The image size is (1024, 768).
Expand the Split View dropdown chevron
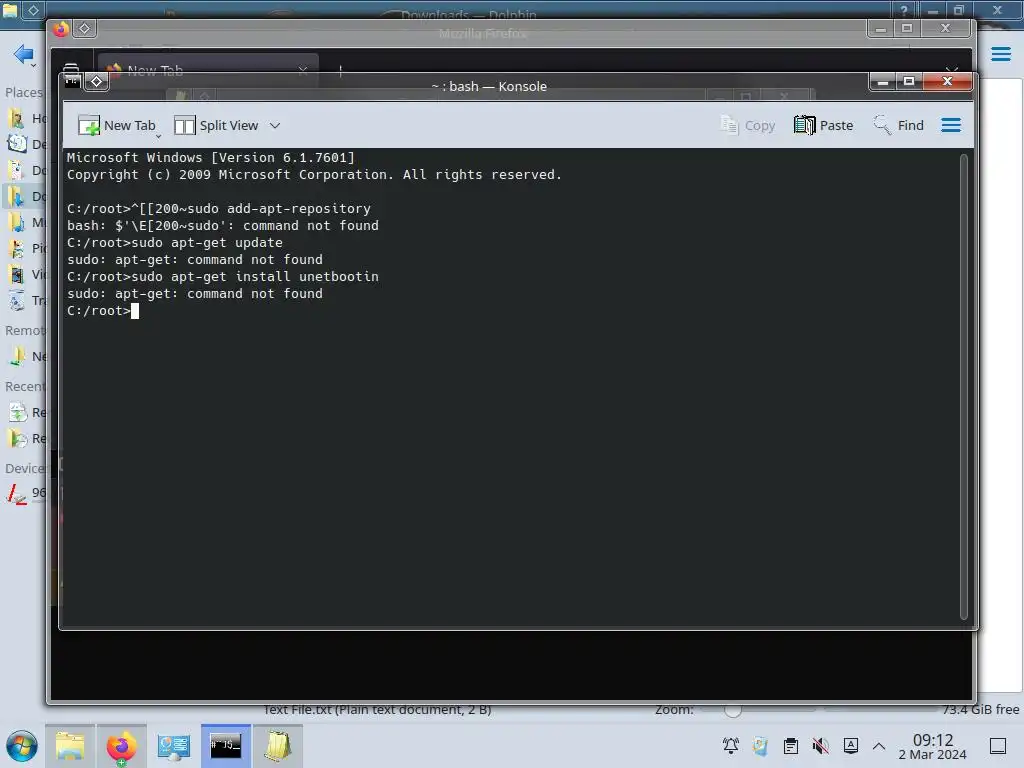point(275,125)
